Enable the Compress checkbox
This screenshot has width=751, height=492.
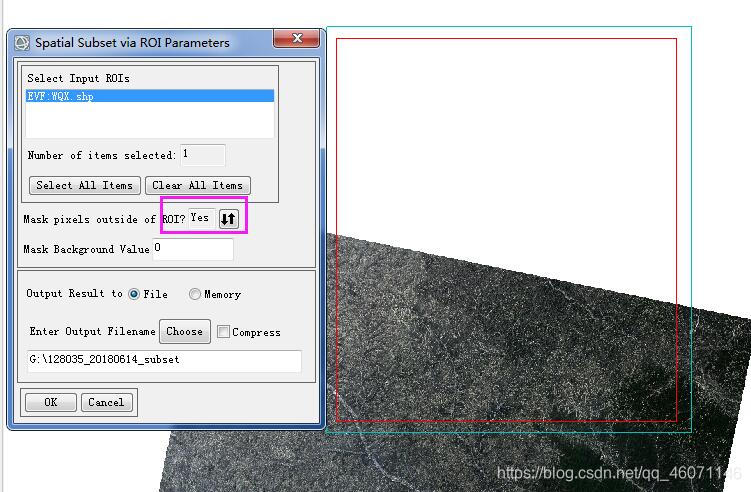coord(223,332)
